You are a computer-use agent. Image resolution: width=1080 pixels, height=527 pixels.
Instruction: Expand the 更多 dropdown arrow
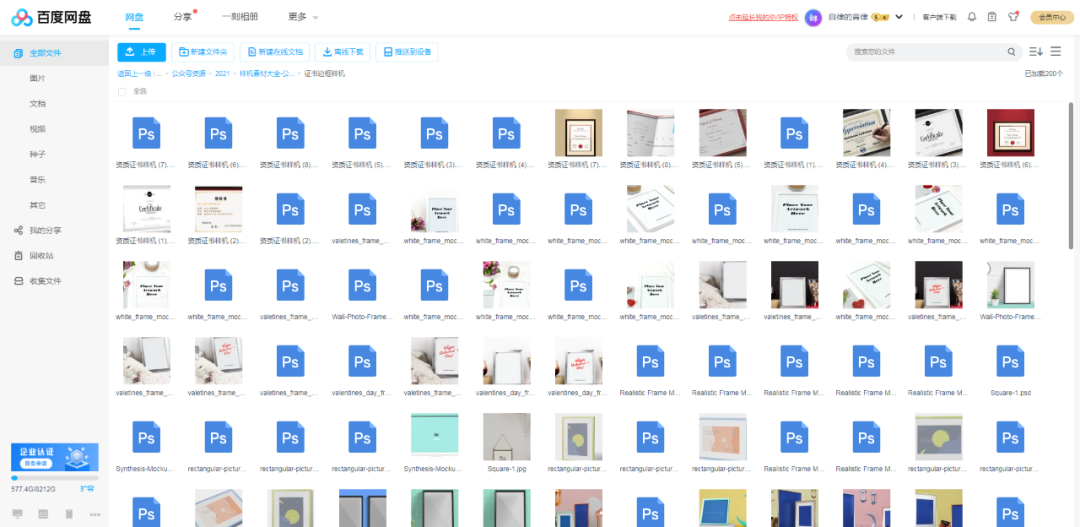pos(315,17)
